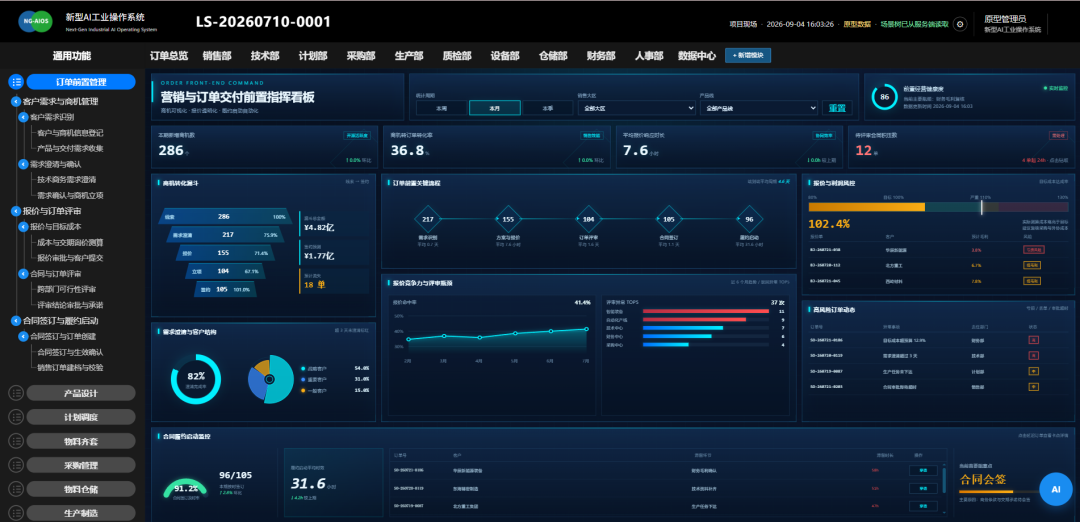Click list icon beside 计划调度 module
This screenshot has height=522, width=1080.
coord(17,417)
